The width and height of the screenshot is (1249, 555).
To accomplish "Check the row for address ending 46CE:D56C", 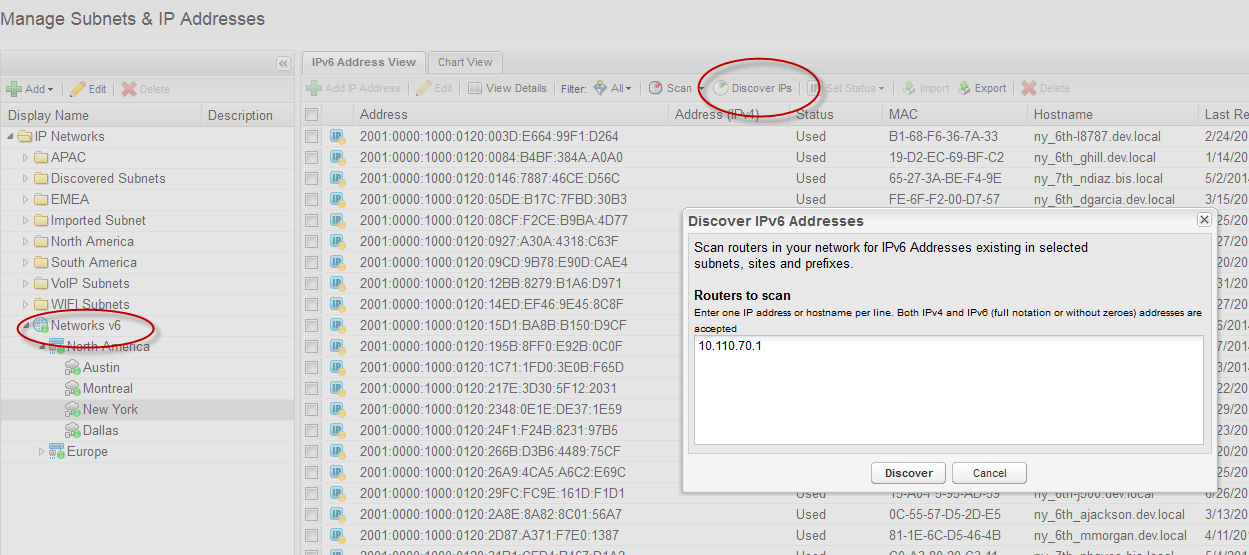I will tap(312, 178).
